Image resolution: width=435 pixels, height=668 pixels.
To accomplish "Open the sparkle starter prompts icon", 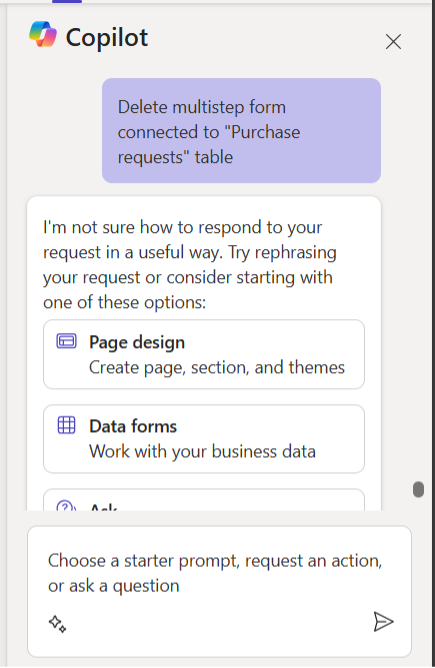I will (x=58, y=624).
